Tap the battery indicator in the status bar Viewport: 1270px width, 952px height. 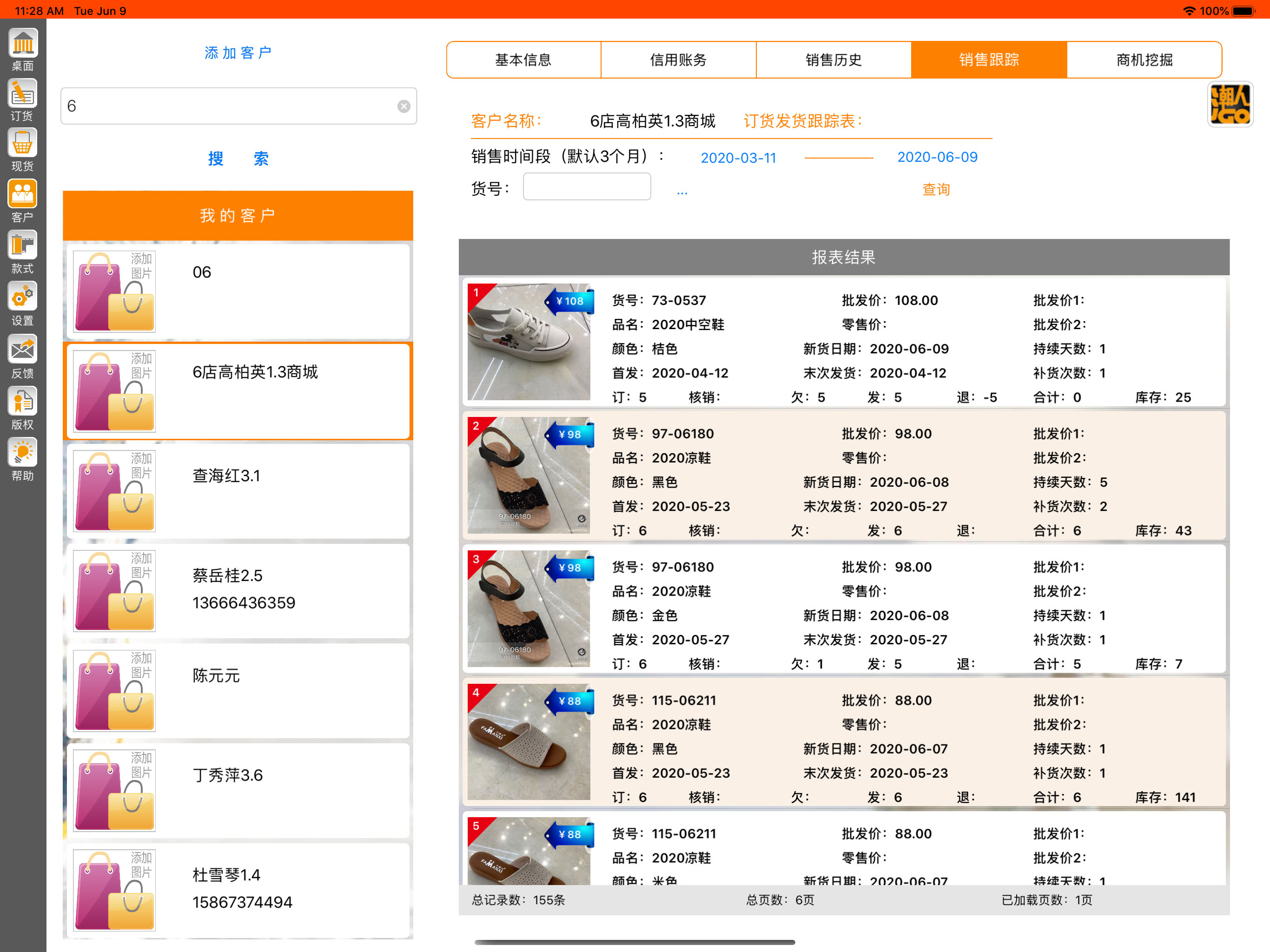pyautogui.click(x=1244, y=11)
